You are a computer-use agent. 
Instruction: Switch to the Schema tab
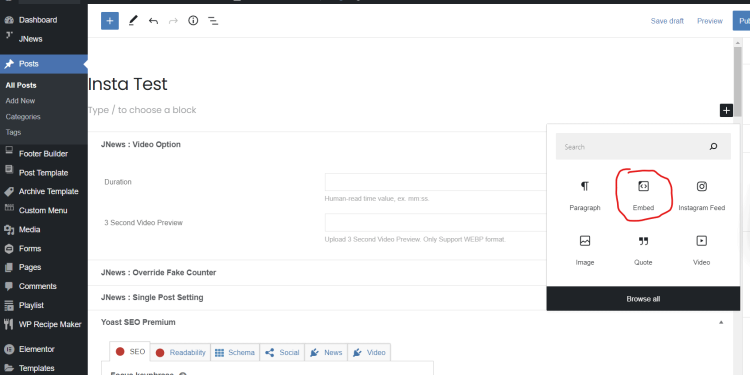point(235,353)
